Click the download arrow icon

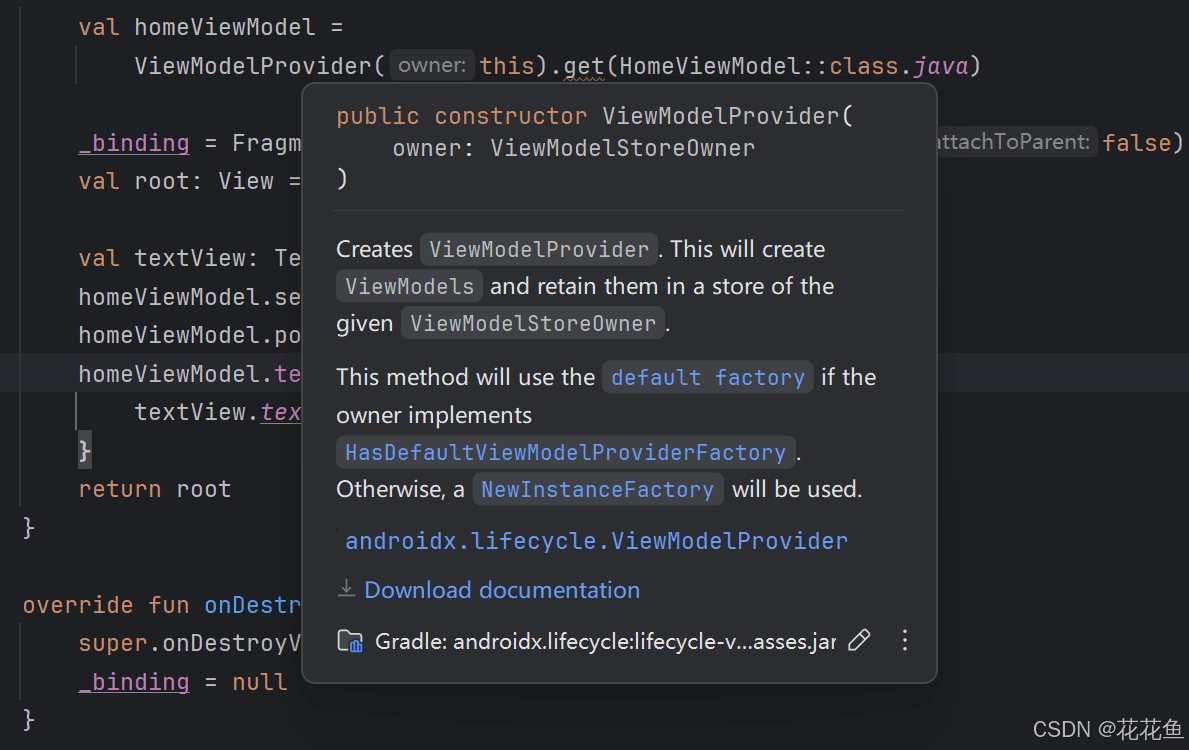[x=346, y=588]
